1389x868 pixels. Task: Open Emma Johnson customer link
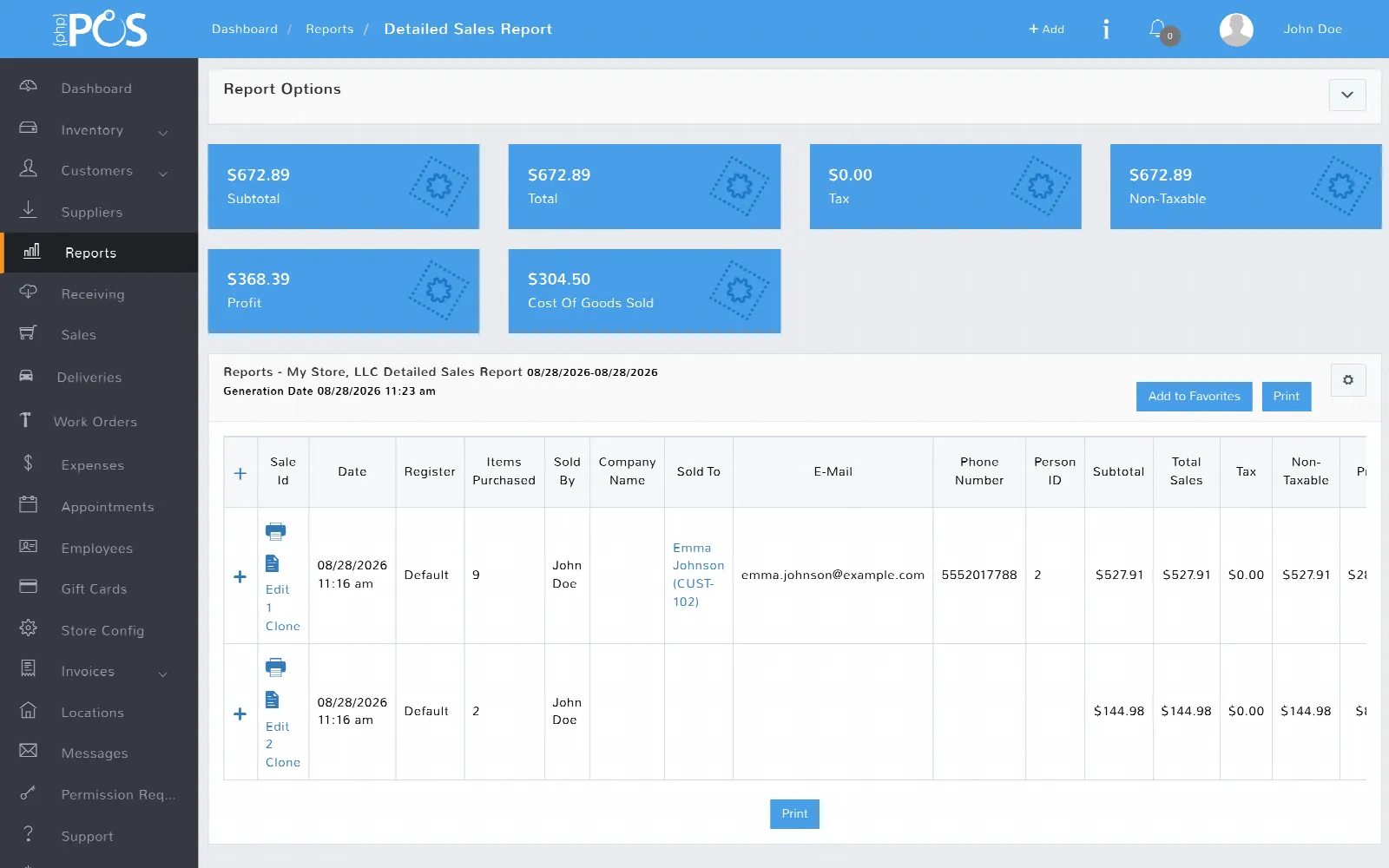click(x=698, y=575)
